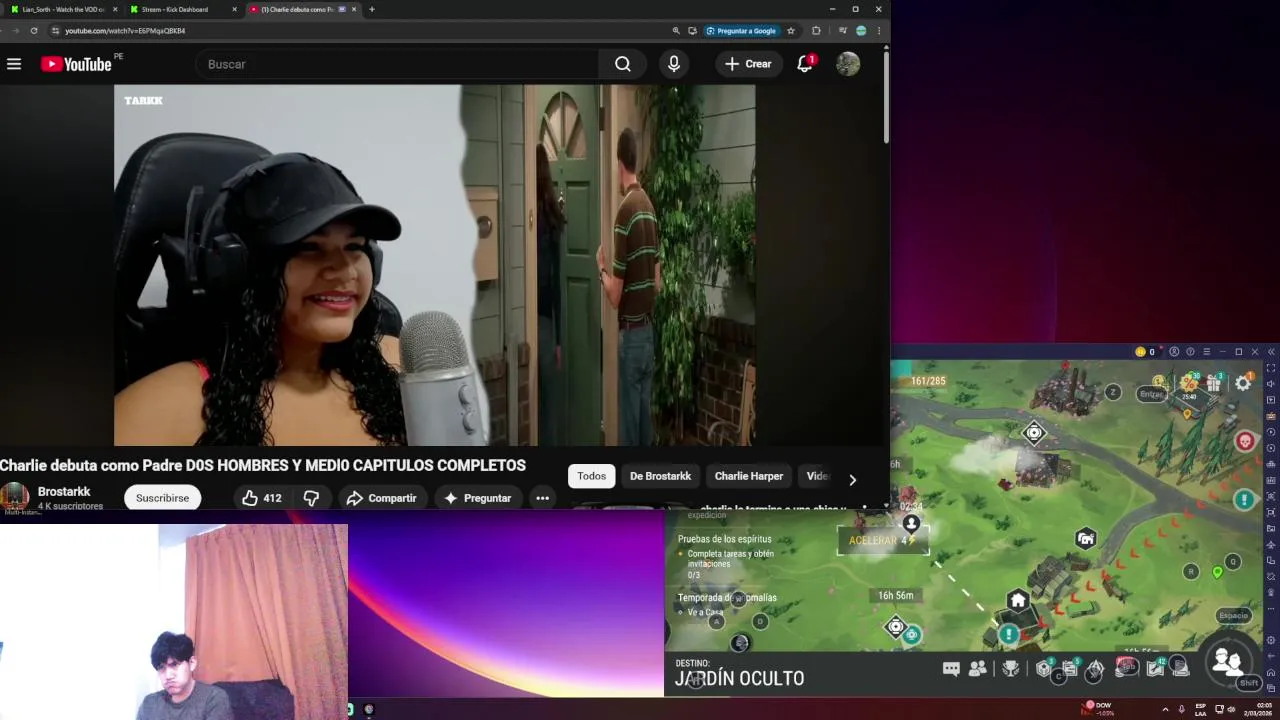Select the Todos filter chip
Image resolution: width=1280 pixels, height=720 pixels.
tap(591, 476)
